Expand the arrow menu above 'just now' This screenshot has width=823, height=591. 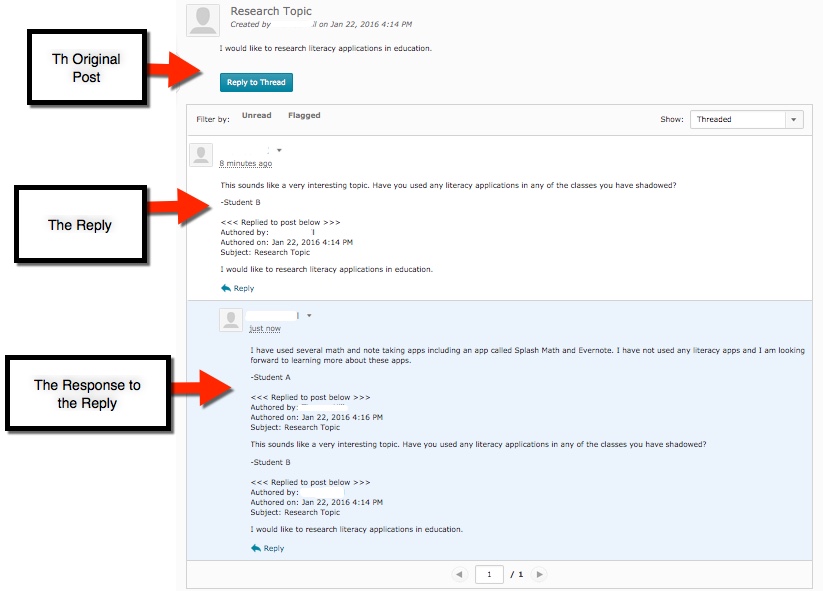click(x=309, y=316)
